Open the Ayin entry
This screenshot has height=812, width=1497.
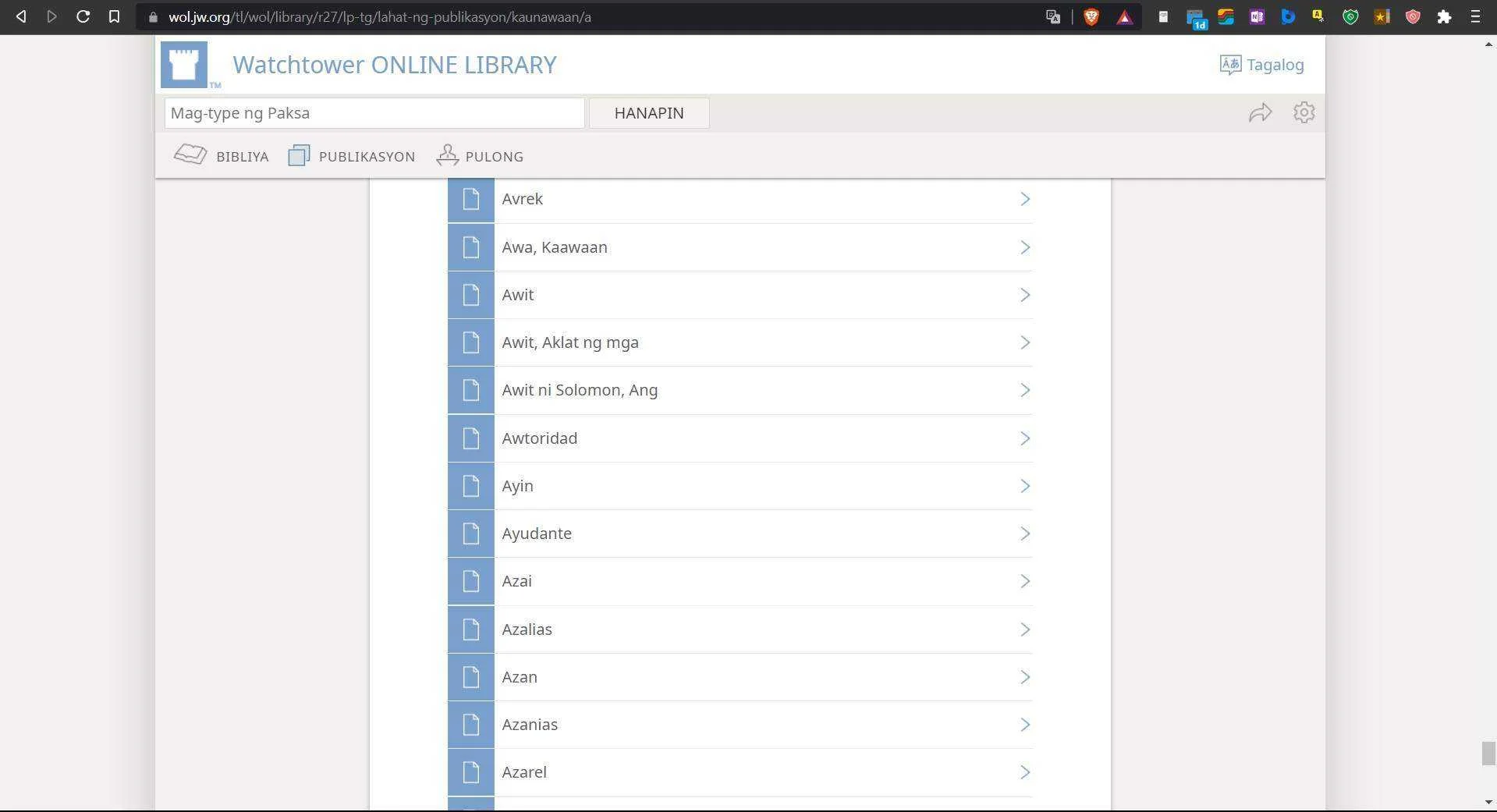click(740, 486)
